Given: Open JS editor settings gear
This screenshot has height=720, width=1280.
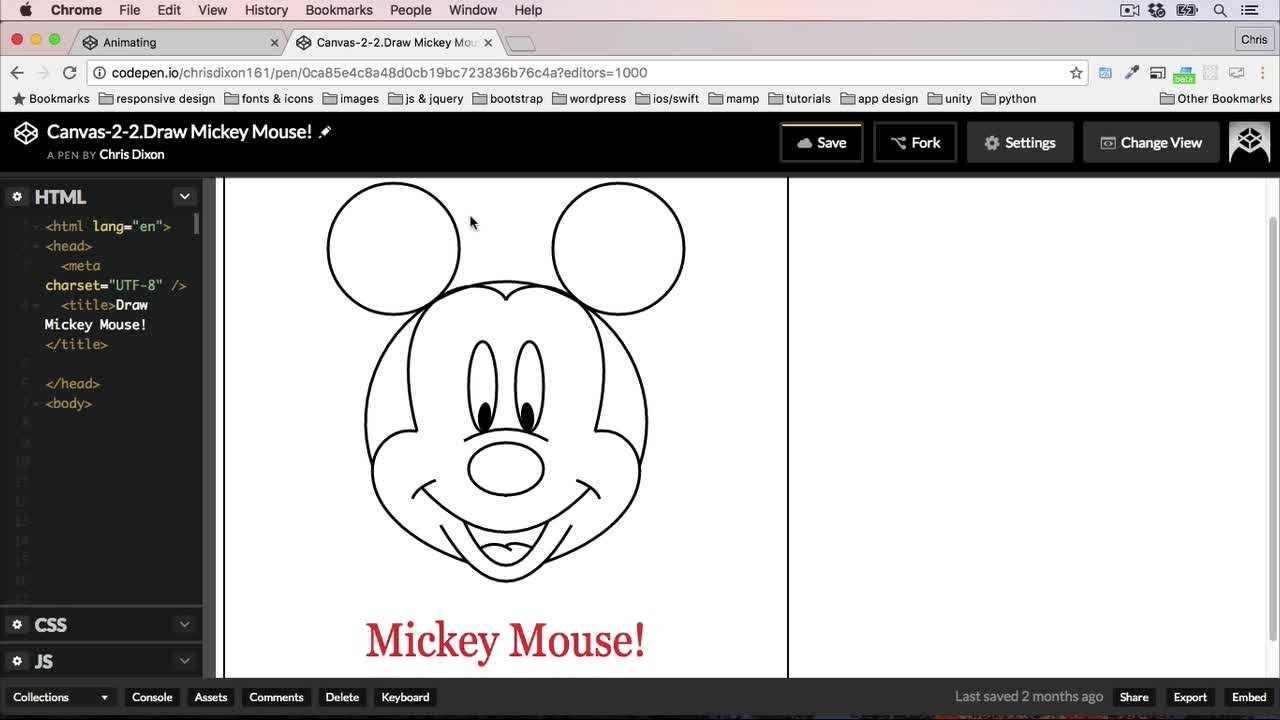Looking at the screenshot, I should pos(17,661).
